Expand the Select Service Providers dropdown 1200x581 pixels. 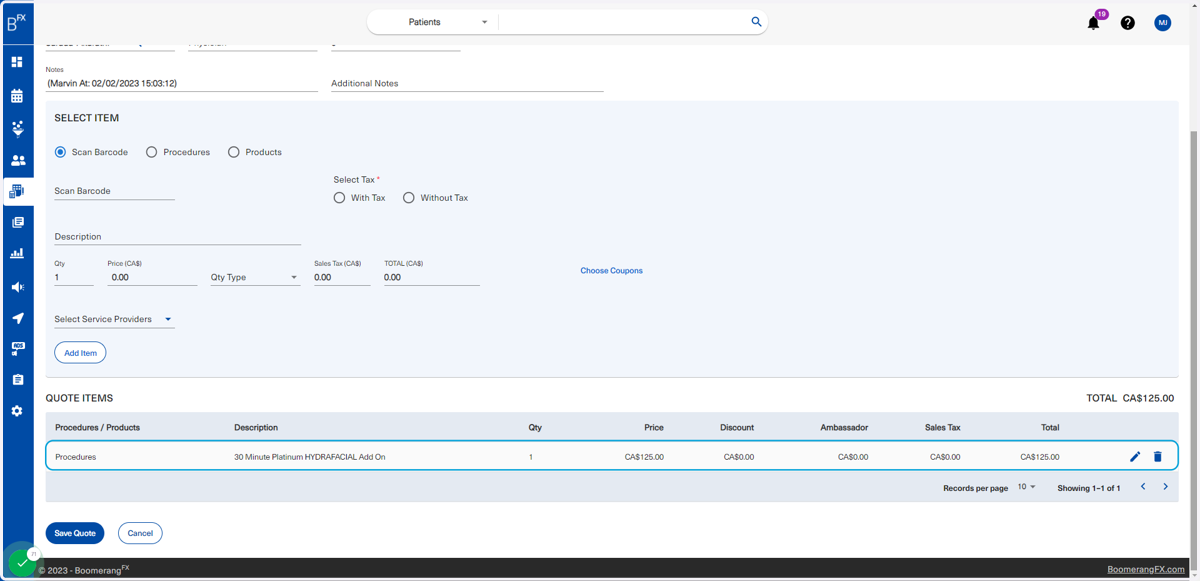114,320
